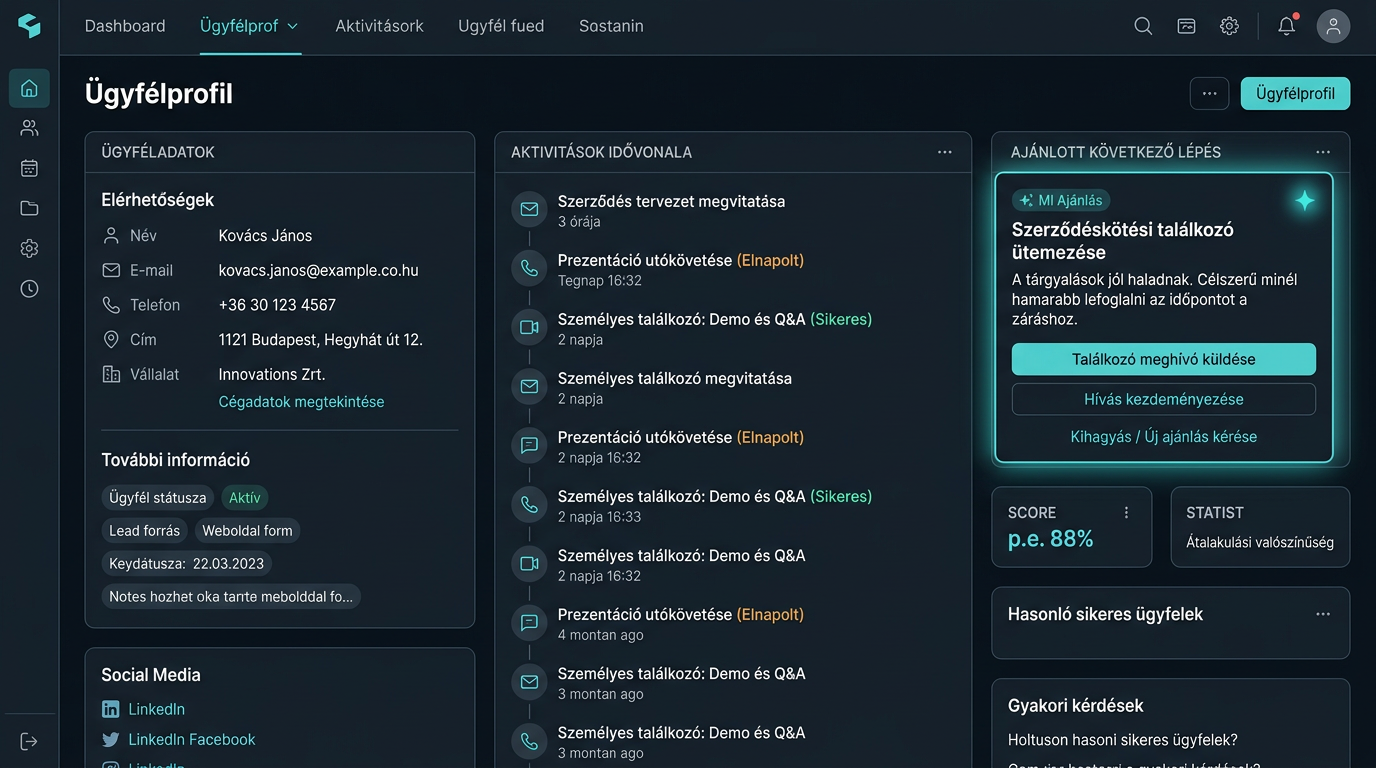Image resolution: width=1376 pixels, height=768 pixels.
Task: Click chat icon of Prezentáció utókövetése 2 napja 16:32
Action: [x=529, y=446]
